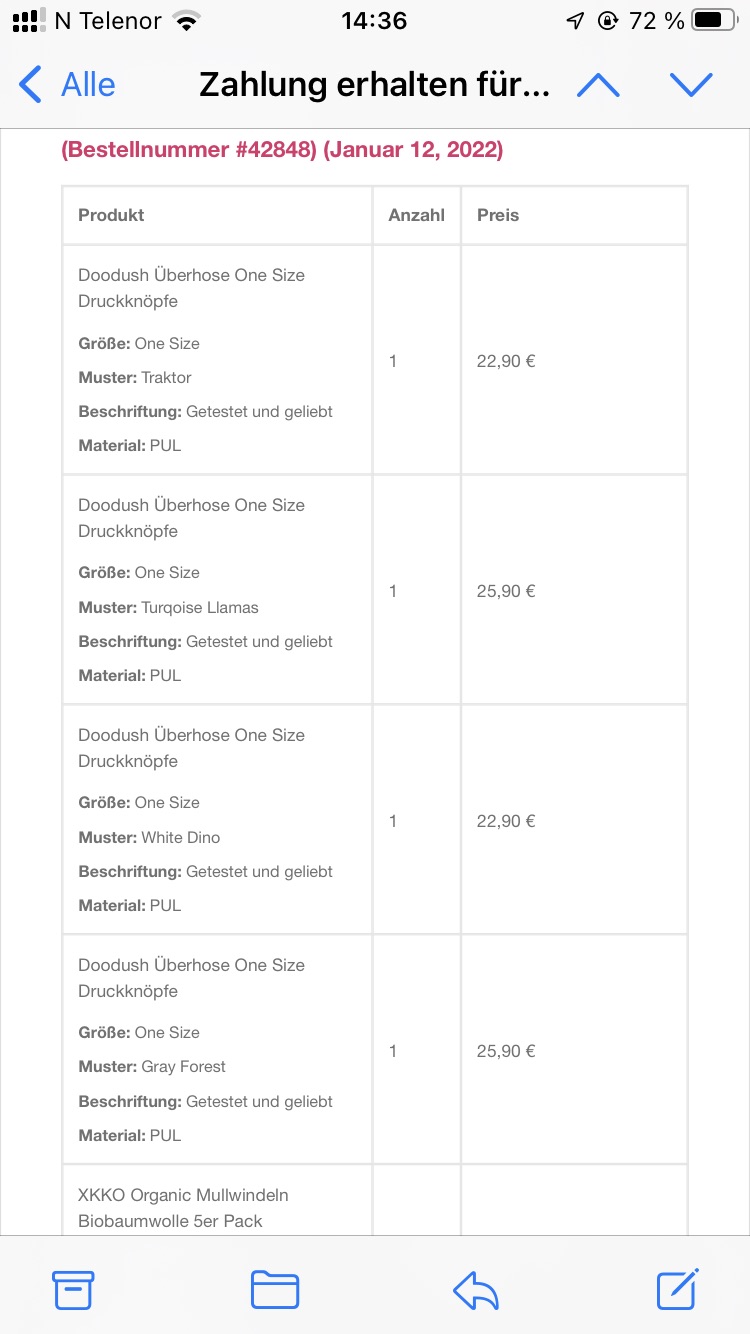Tap the 14:36 clock in status bar
Screen dimensions: 750x1334
pos(374,20)
